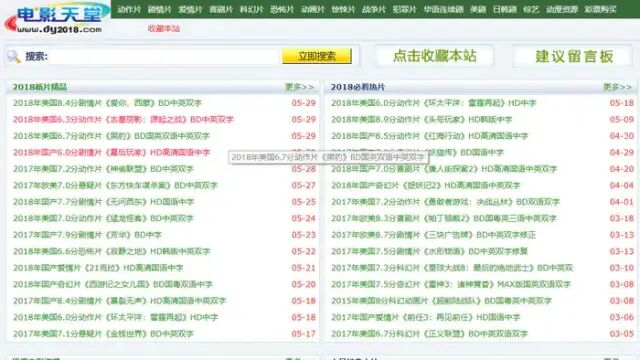Open 《东方快车谋杀案》 BD中英双字 link

tap(115, 185)
